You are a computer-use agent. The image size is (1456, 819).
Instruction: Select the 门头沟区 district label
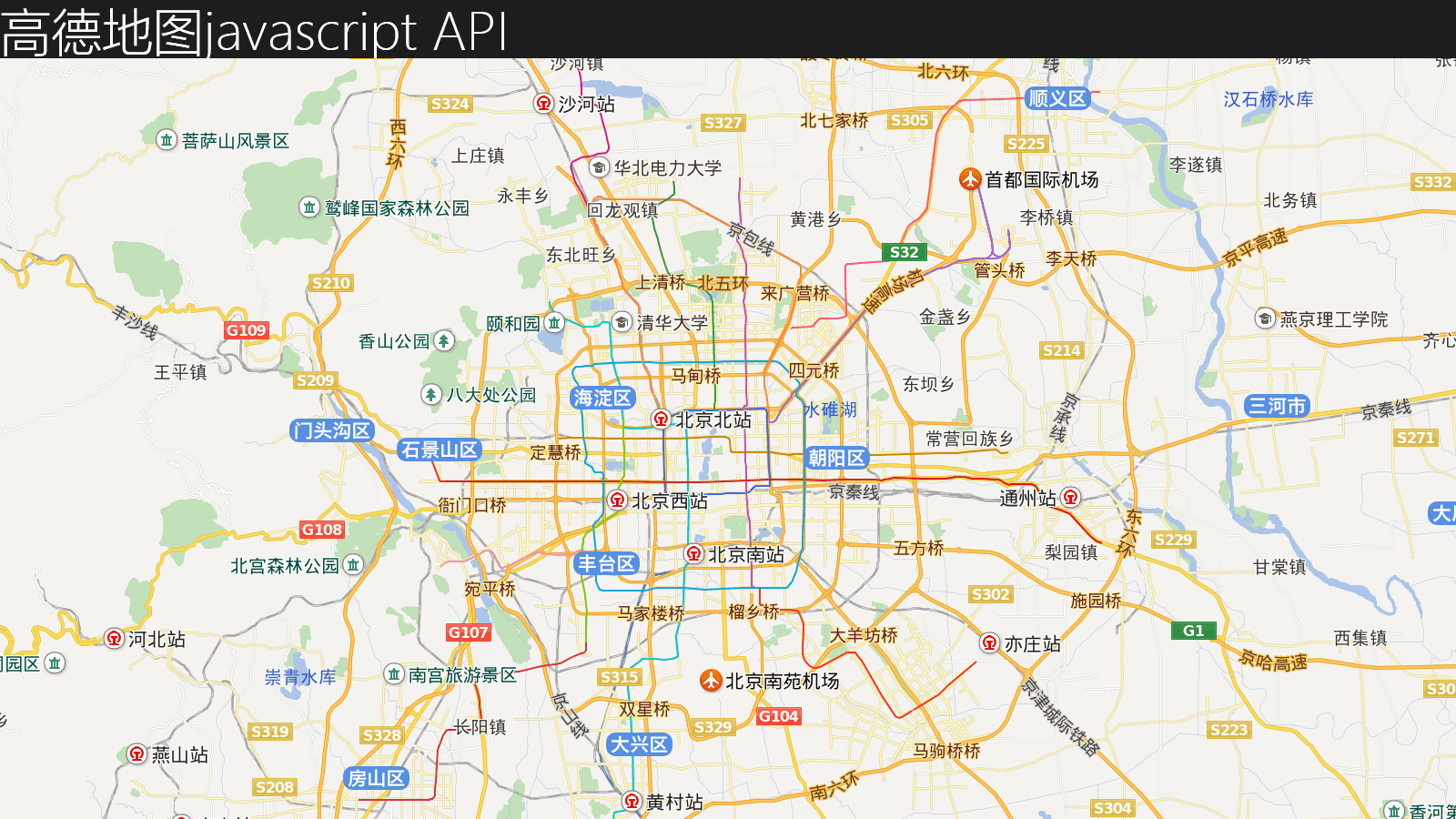[332, 430]
